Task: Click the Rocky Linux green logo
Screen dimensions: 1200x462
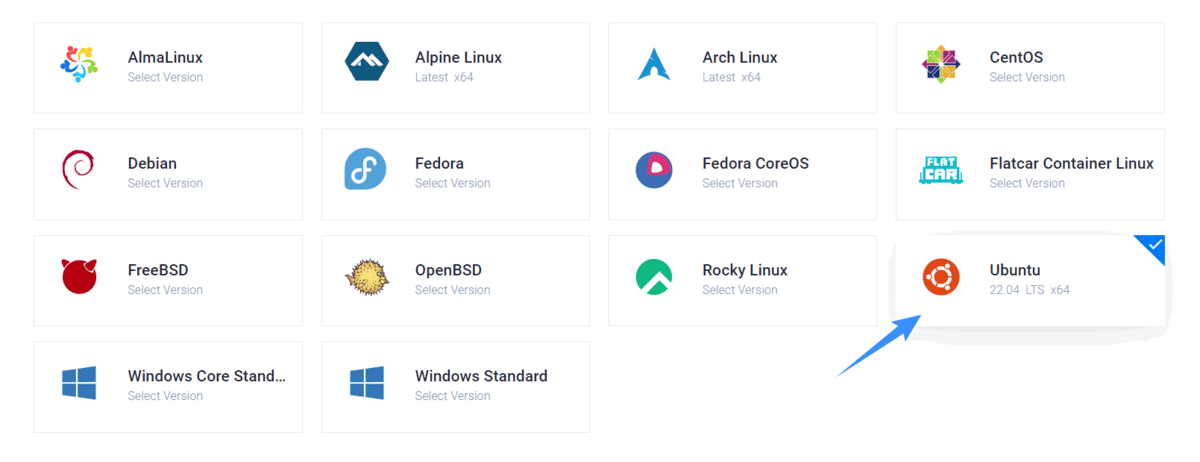Action: (654, 276)
